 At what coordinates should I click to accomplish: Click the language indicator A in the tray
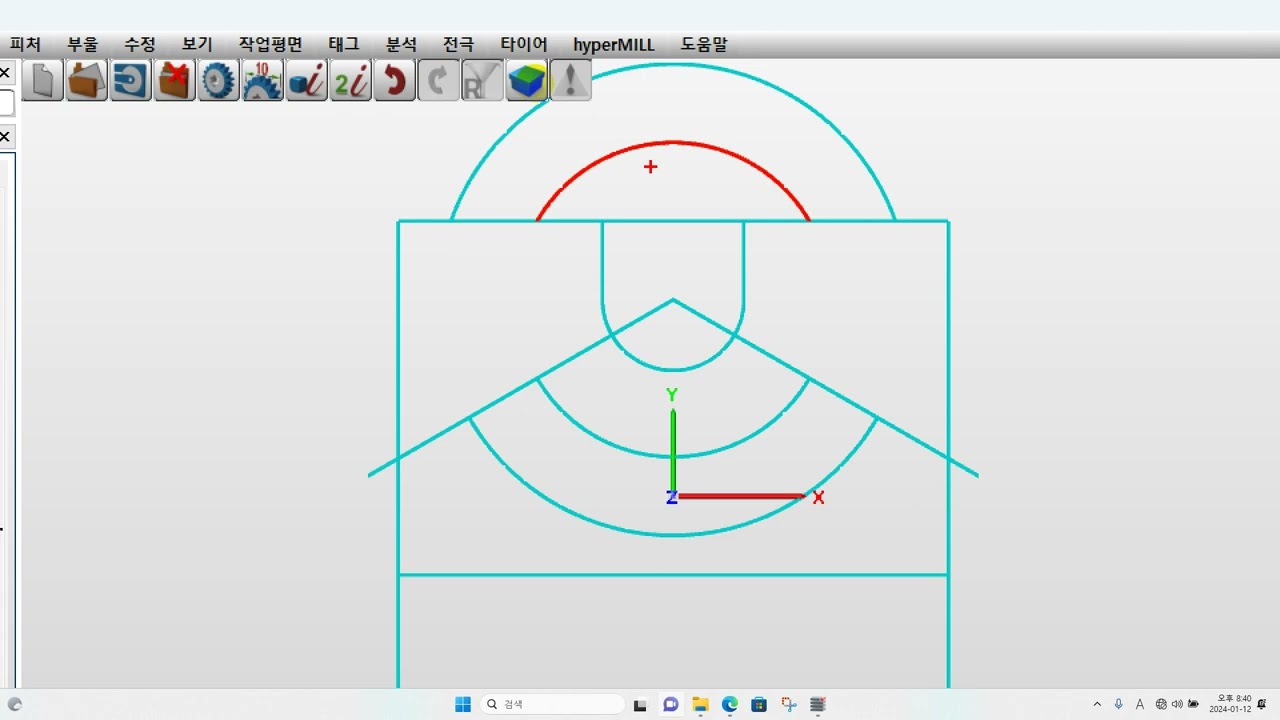pos(1139,705)
